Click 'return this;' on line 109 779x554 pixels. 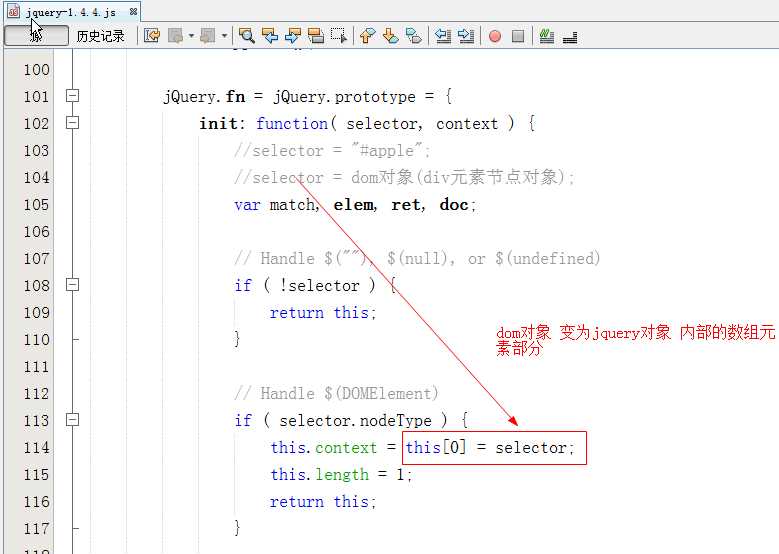click(323, 313)
